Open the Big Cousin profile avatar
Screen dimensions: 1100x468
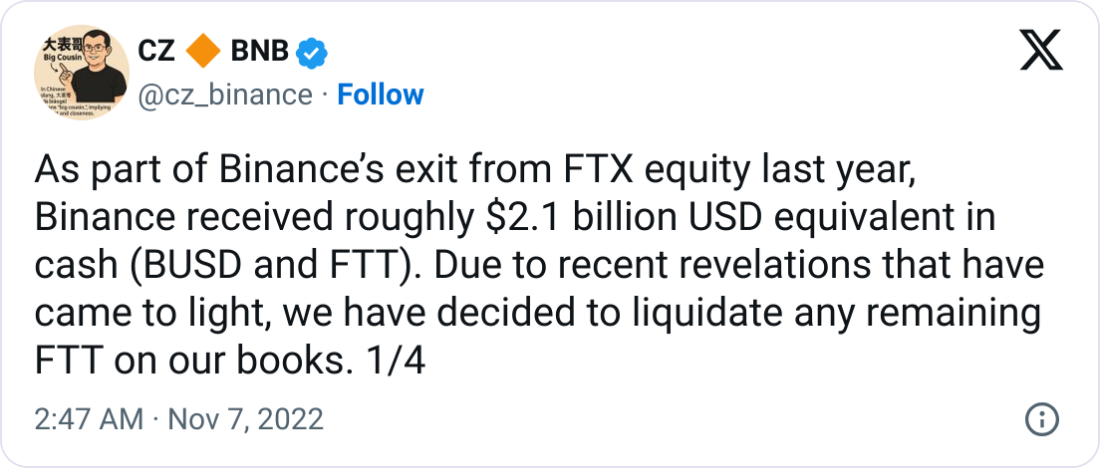(79, 79)
